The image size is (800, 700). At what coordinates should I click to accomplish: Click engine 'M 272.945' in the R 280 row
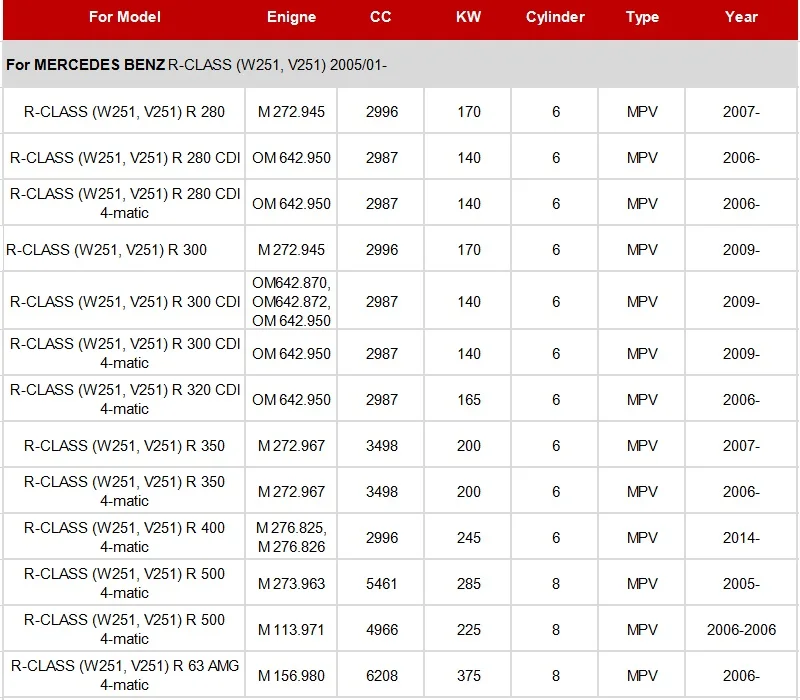pyautogui.click(x=291, y=111)
